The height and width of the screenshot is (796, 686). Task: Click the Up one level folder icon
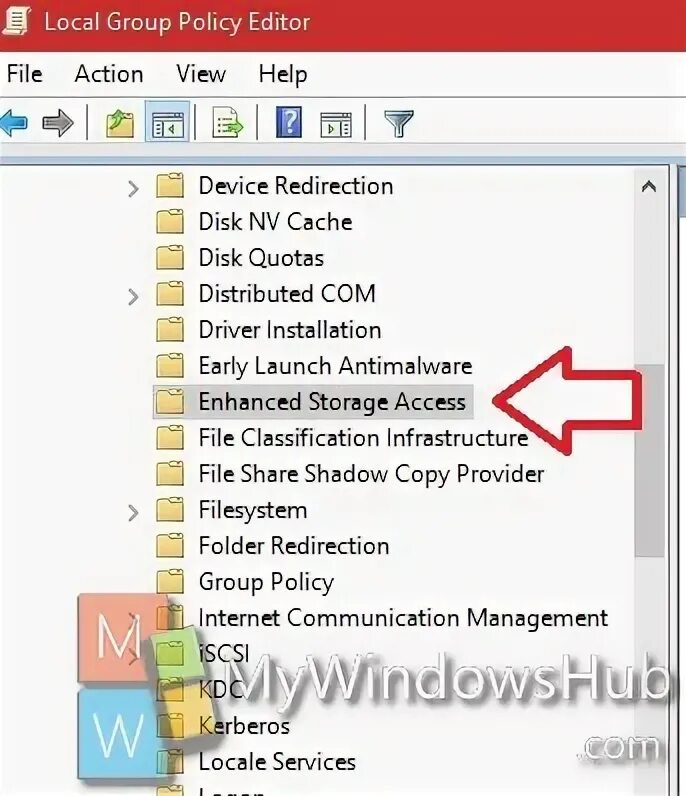[120, 123]
